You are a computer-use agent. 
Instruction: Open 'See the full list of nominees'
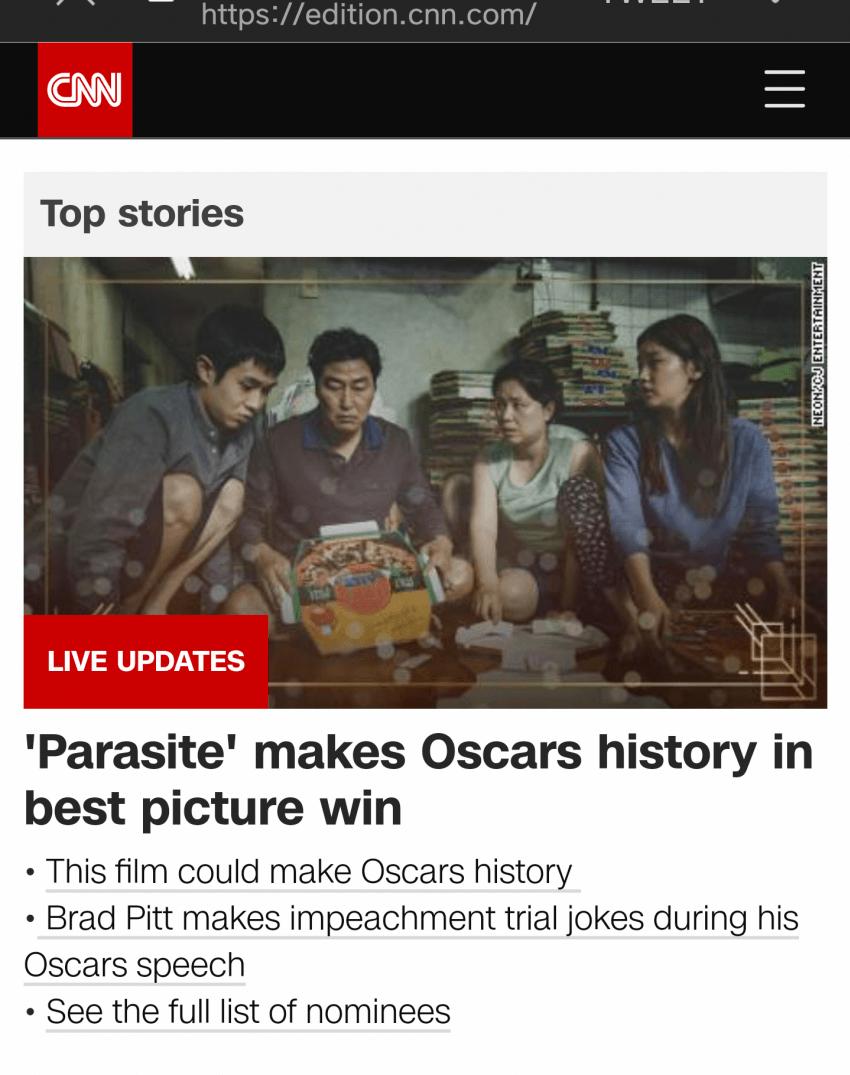[x=248, y=1012]
